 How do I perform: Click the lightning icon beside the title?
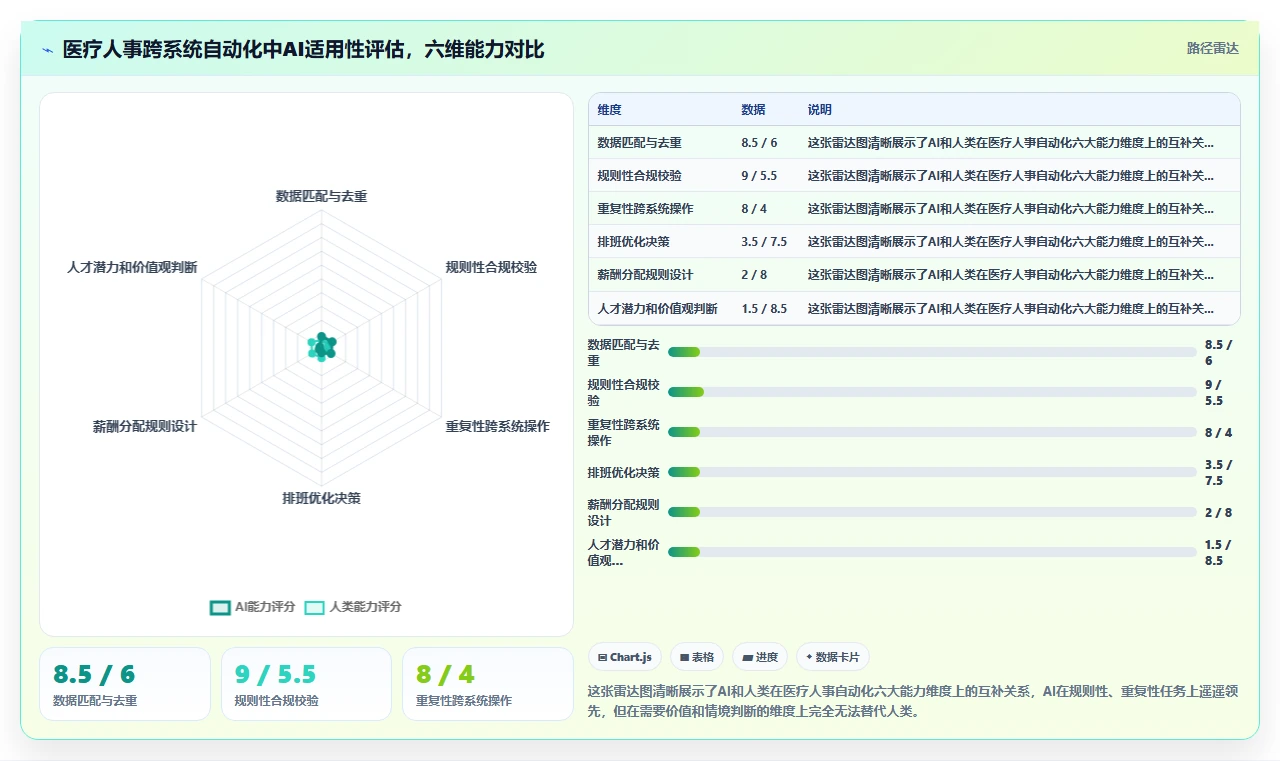(x=47, y=50)
